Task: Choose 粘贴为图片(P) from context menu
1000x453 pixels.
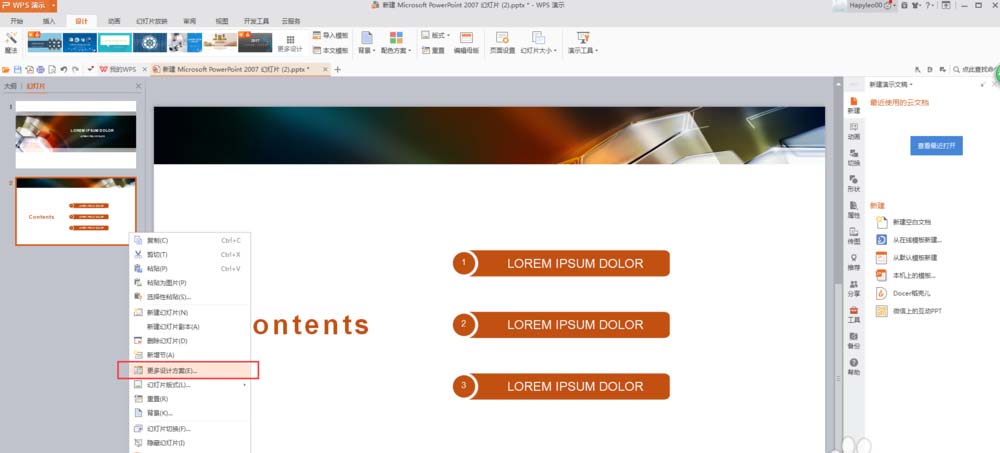Action: tap(189, 283)
